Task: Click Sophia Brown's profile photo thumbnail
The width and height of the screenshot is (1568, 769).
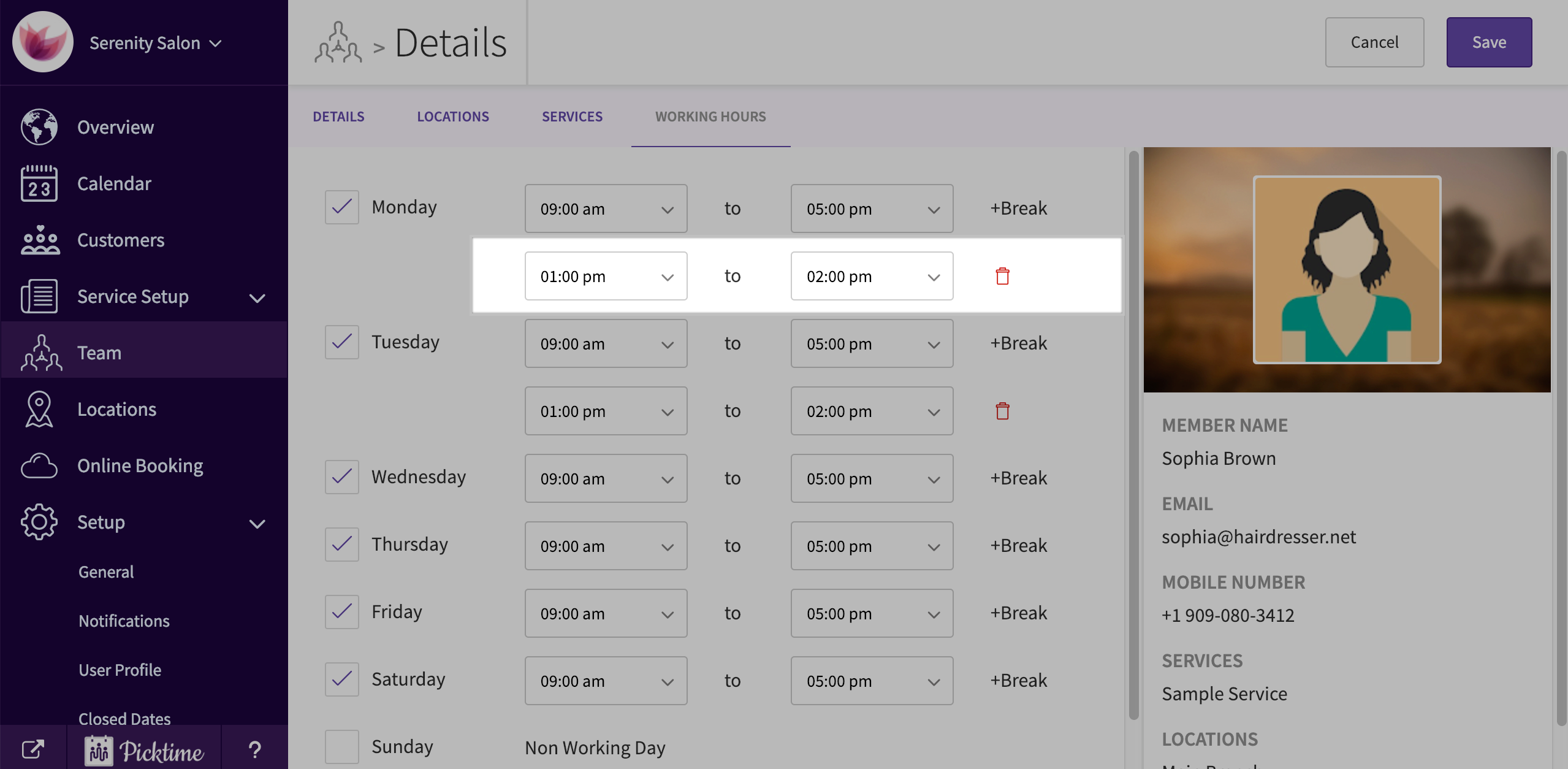Action: point(1347,270)
